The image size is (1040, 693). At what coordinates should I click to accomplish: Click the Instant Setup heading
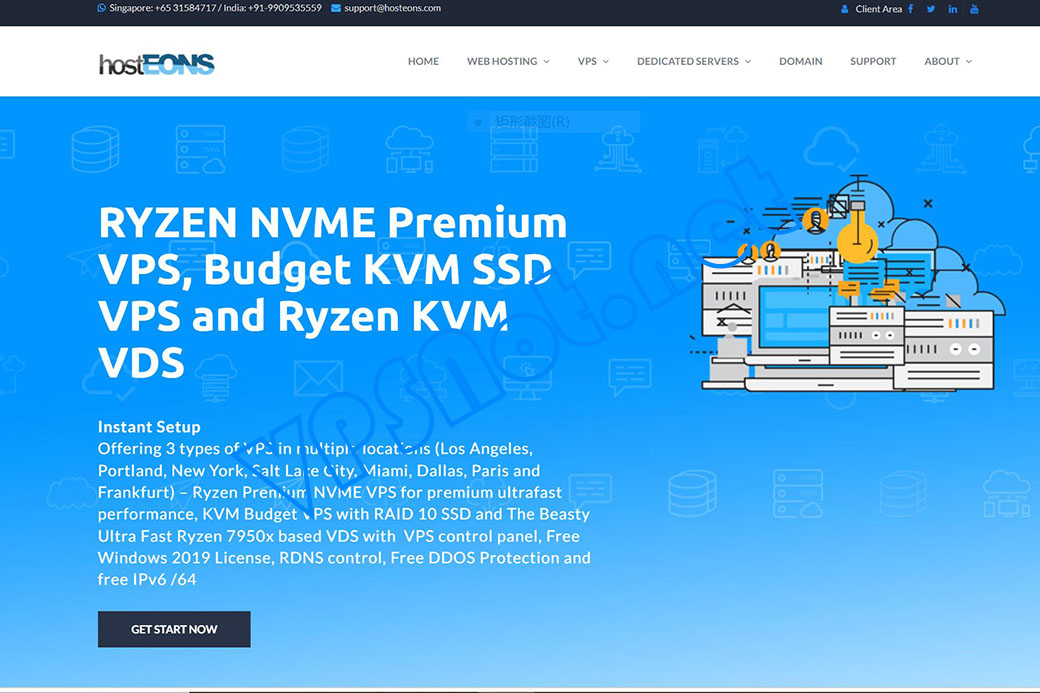[x=149, y=426]
